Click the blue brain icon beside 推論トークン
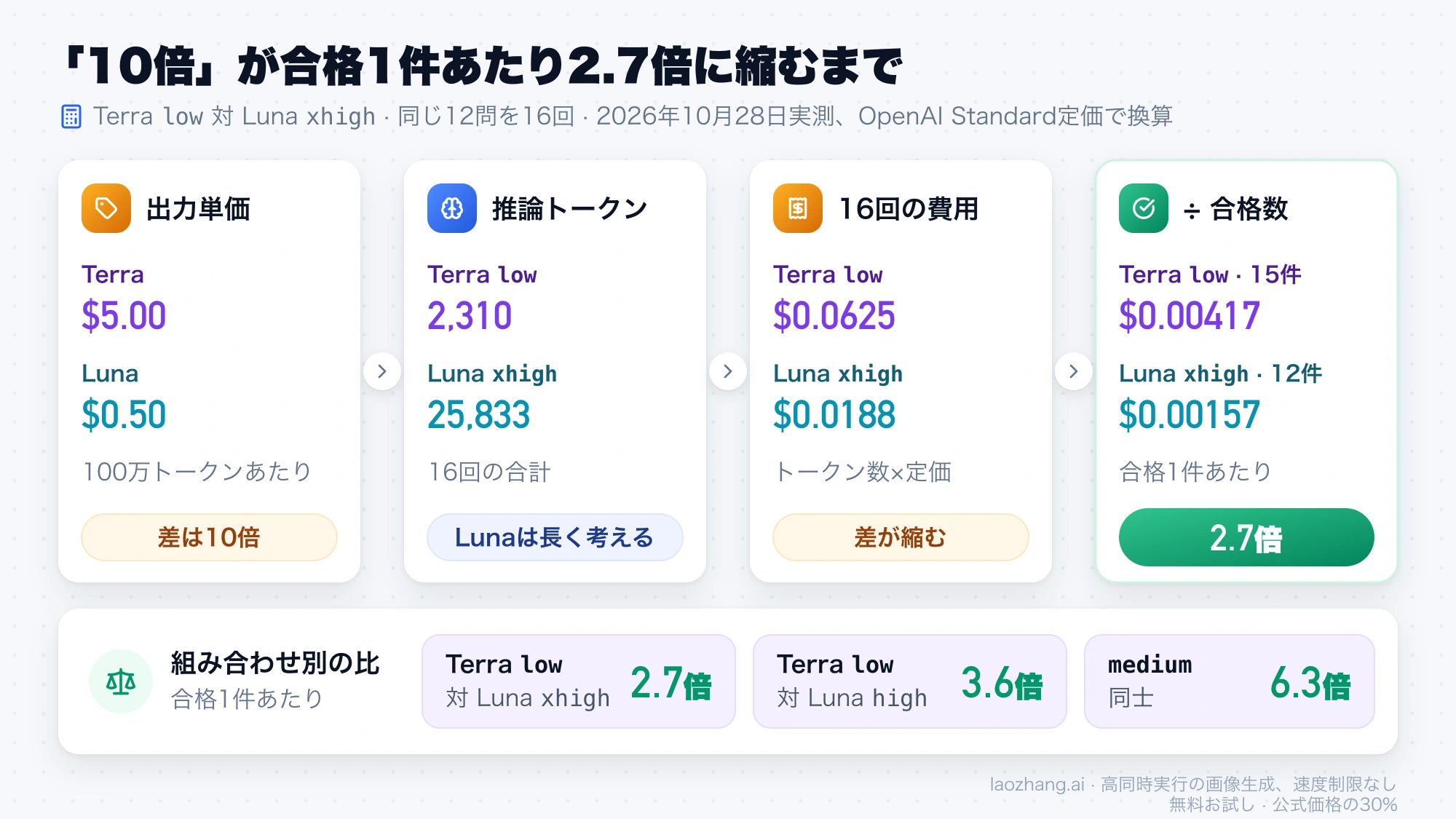The height and width of the screenshot is (819, 1456). coord(452,208)
